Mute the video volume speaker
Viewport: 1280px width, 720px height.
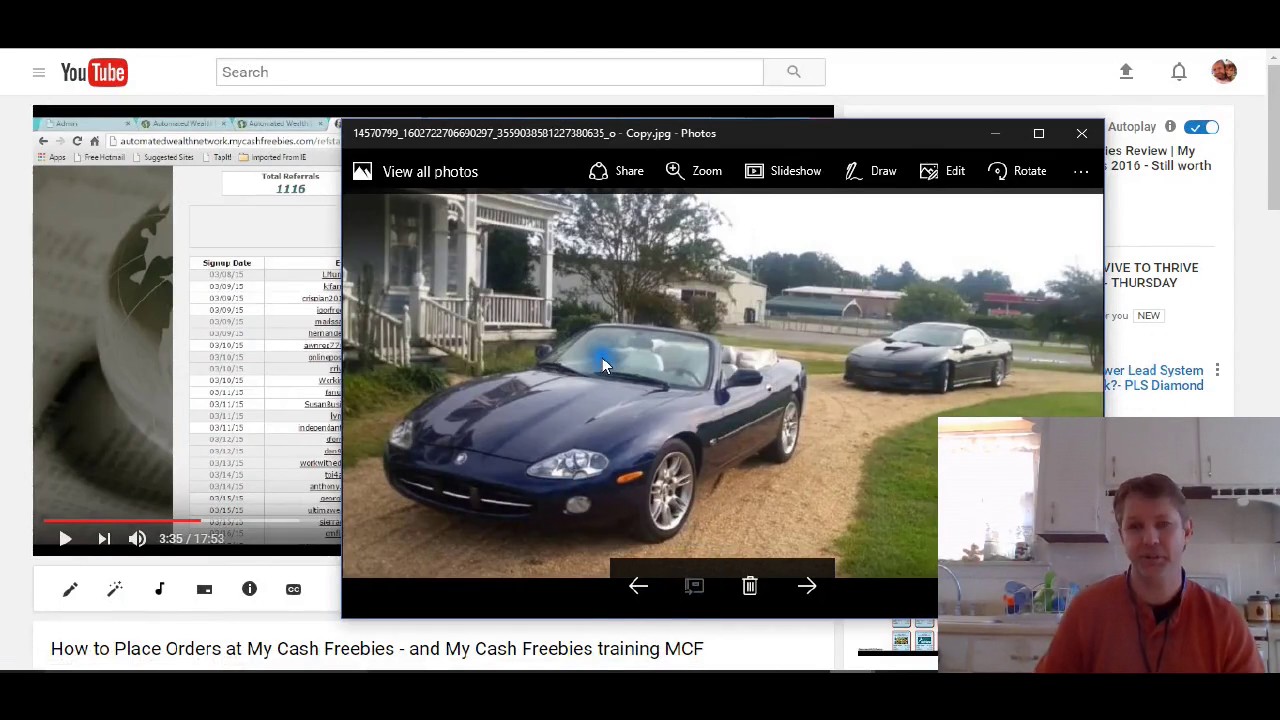(138, 539)
